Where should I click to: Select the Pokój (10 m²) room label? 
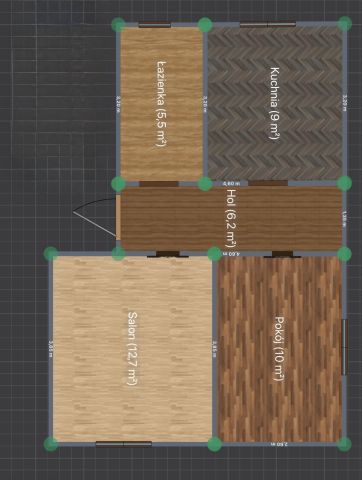click(279, 348)
